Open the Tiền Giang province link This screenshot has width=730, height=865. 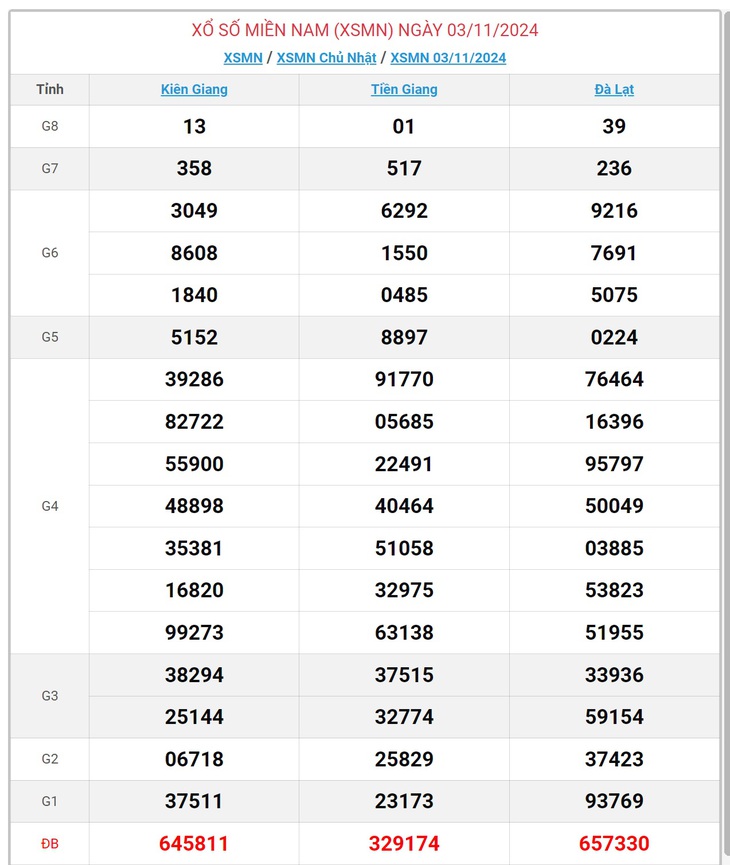[404, 89]
